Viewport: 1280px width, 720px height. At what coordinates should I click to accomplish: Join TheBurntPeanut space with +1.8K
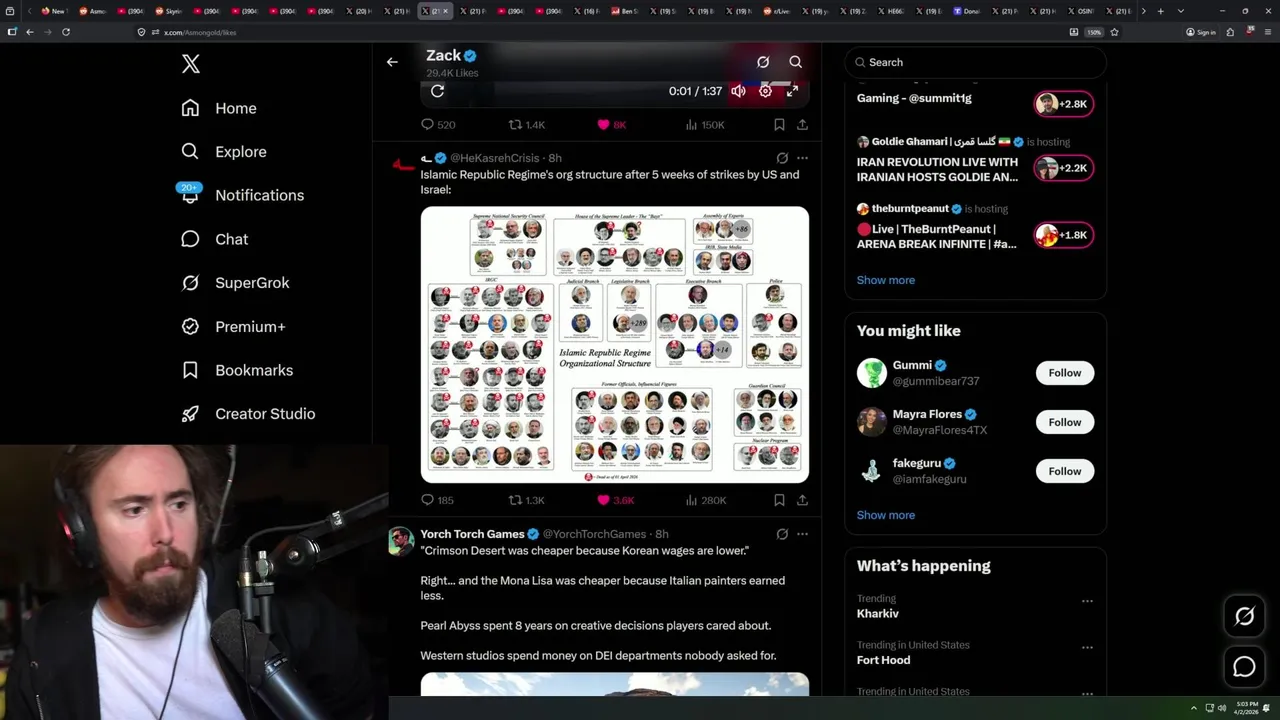1063,235
